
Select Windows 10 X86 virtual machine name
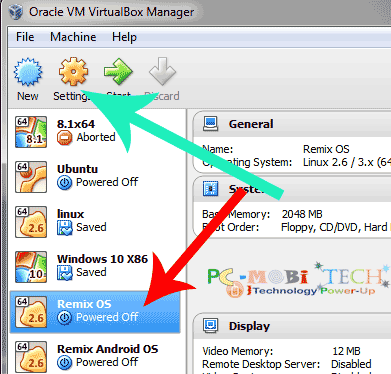pos(102,259)
